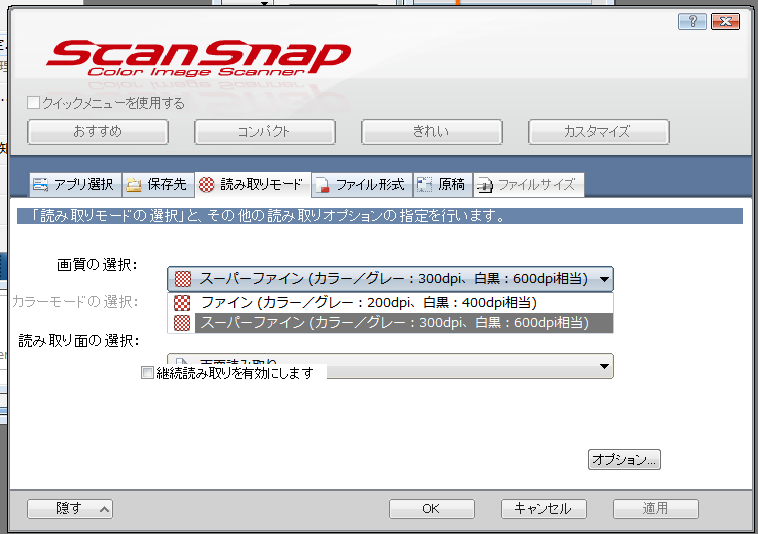Viewport: 758px width, 534px height.
Task: Open the オプション... dialog button
Action: [x=624, y=460]
